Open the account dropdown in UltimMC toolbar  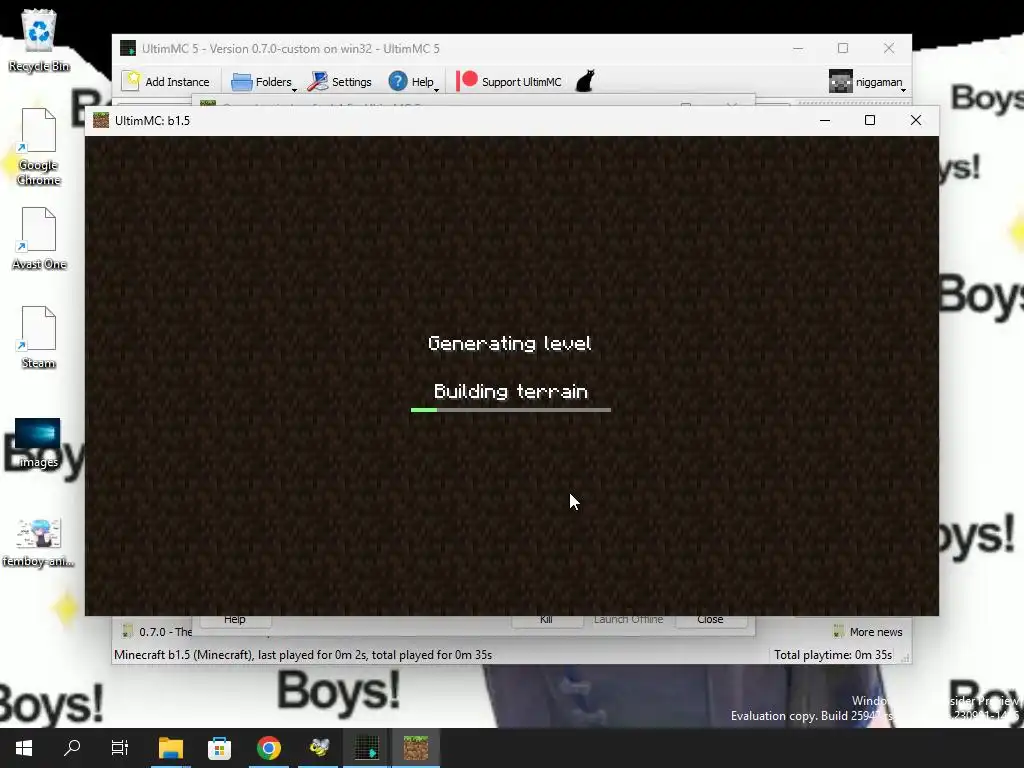[868, 82]
